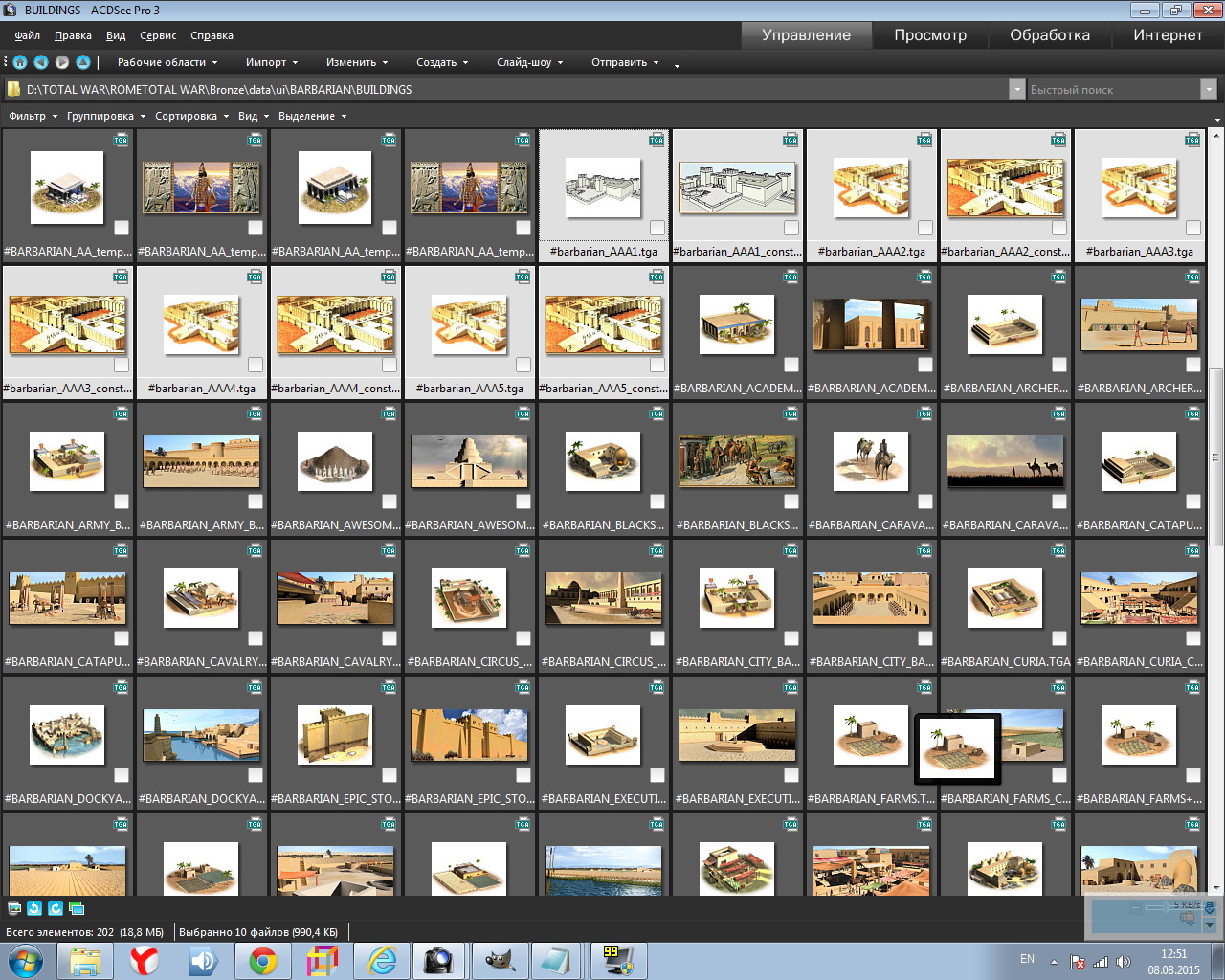
Task: Expand the Фильтр dropdown
Action: pyautogui.click(x=33, y=116)
